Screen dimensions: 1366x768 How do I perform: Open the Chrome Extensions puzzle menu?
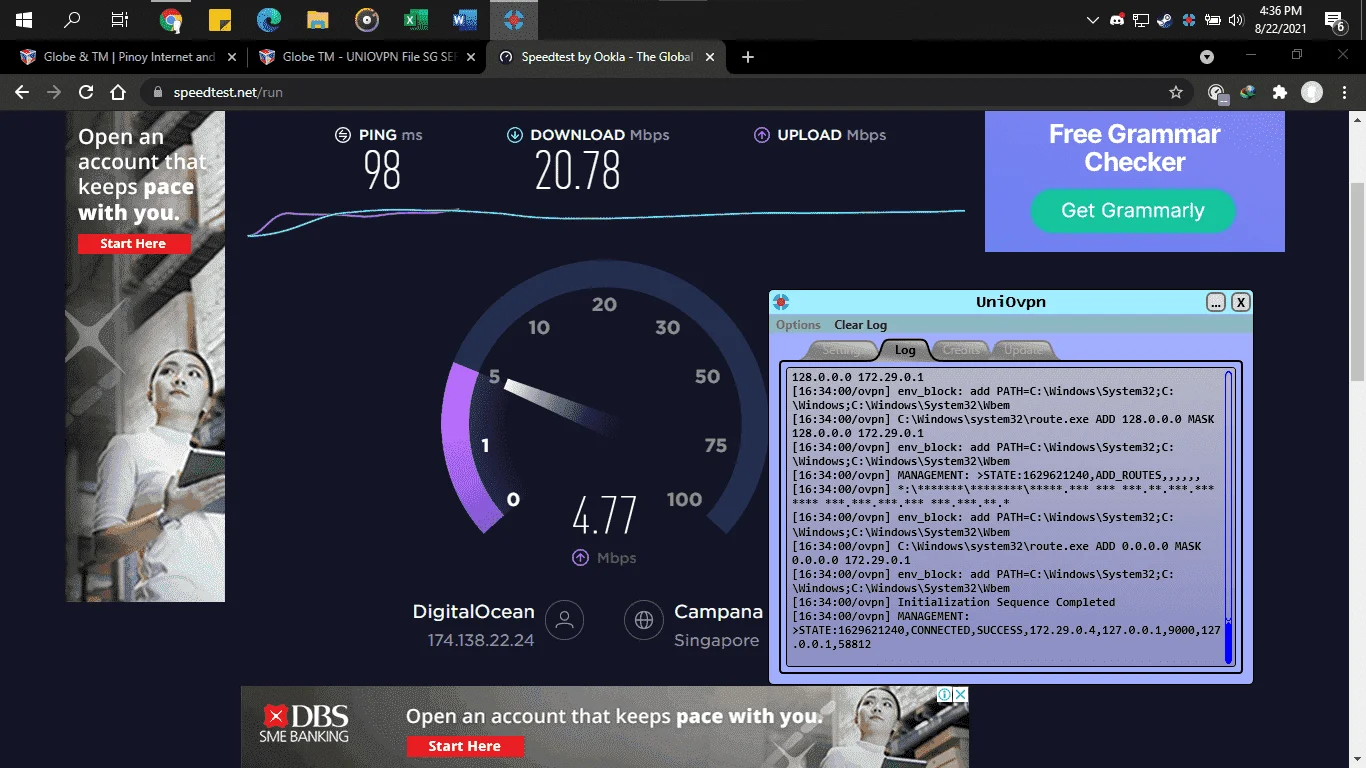[1279, 92]
